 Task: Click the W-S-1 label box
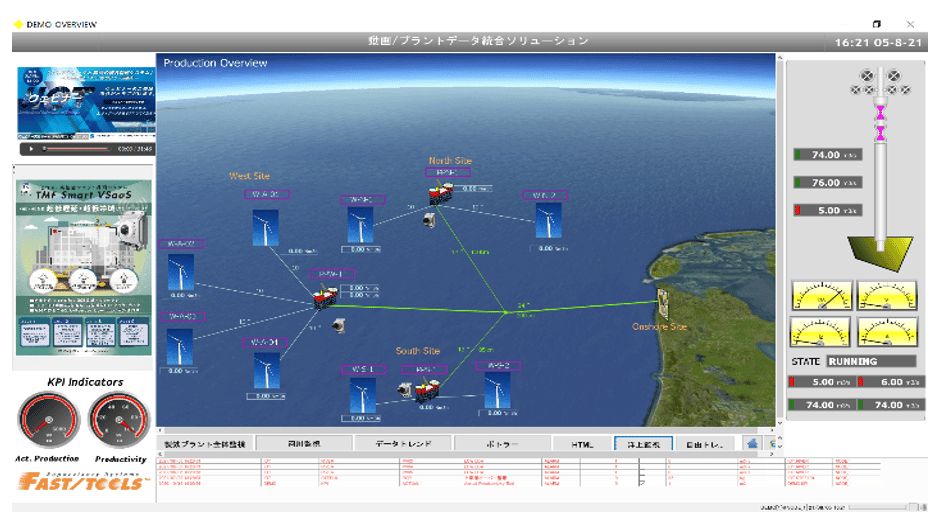click(363, 369)
